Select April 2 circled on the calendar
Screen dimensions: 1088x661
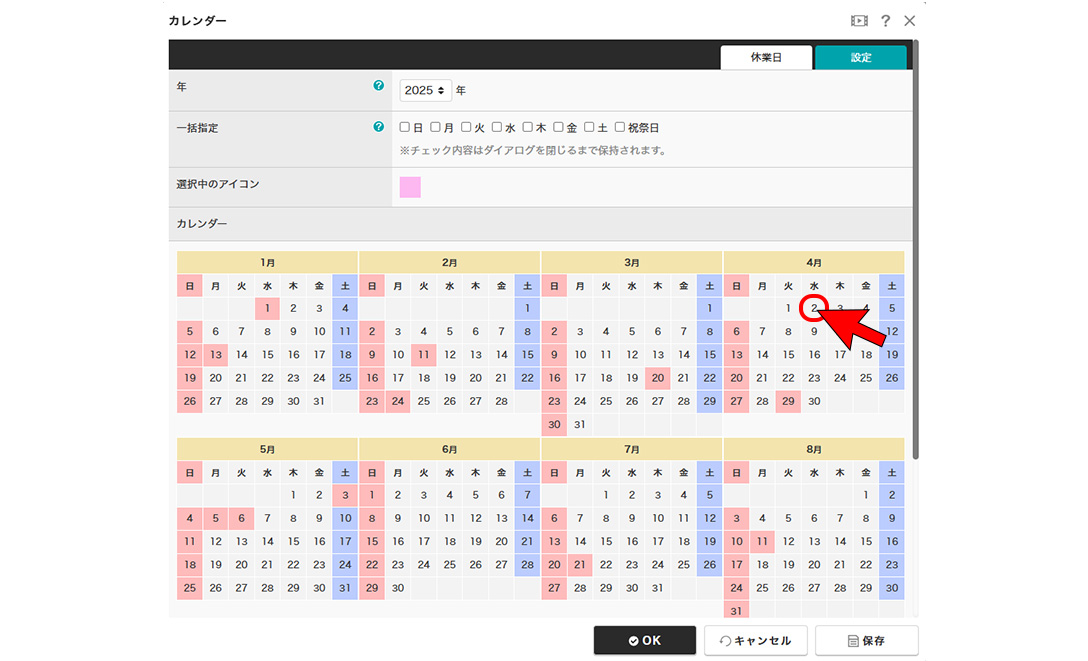[815, 308]
